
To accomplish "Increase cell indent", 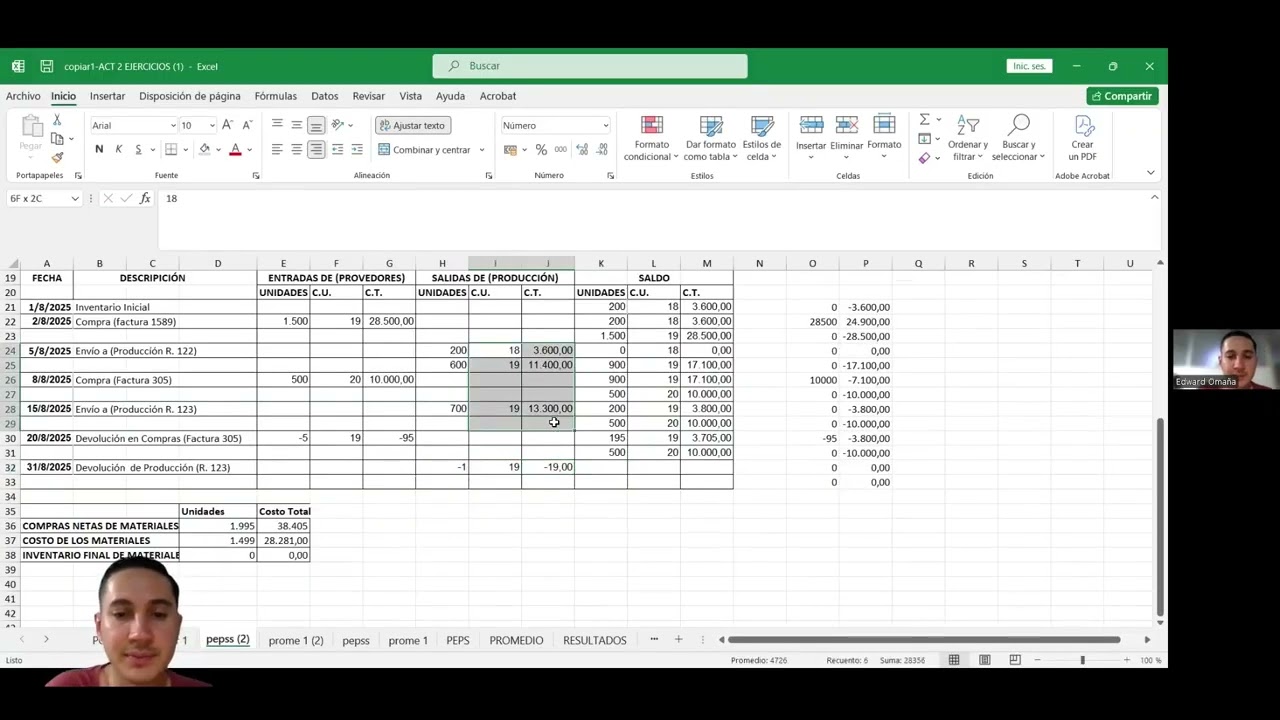I will (x=357, y=149).
